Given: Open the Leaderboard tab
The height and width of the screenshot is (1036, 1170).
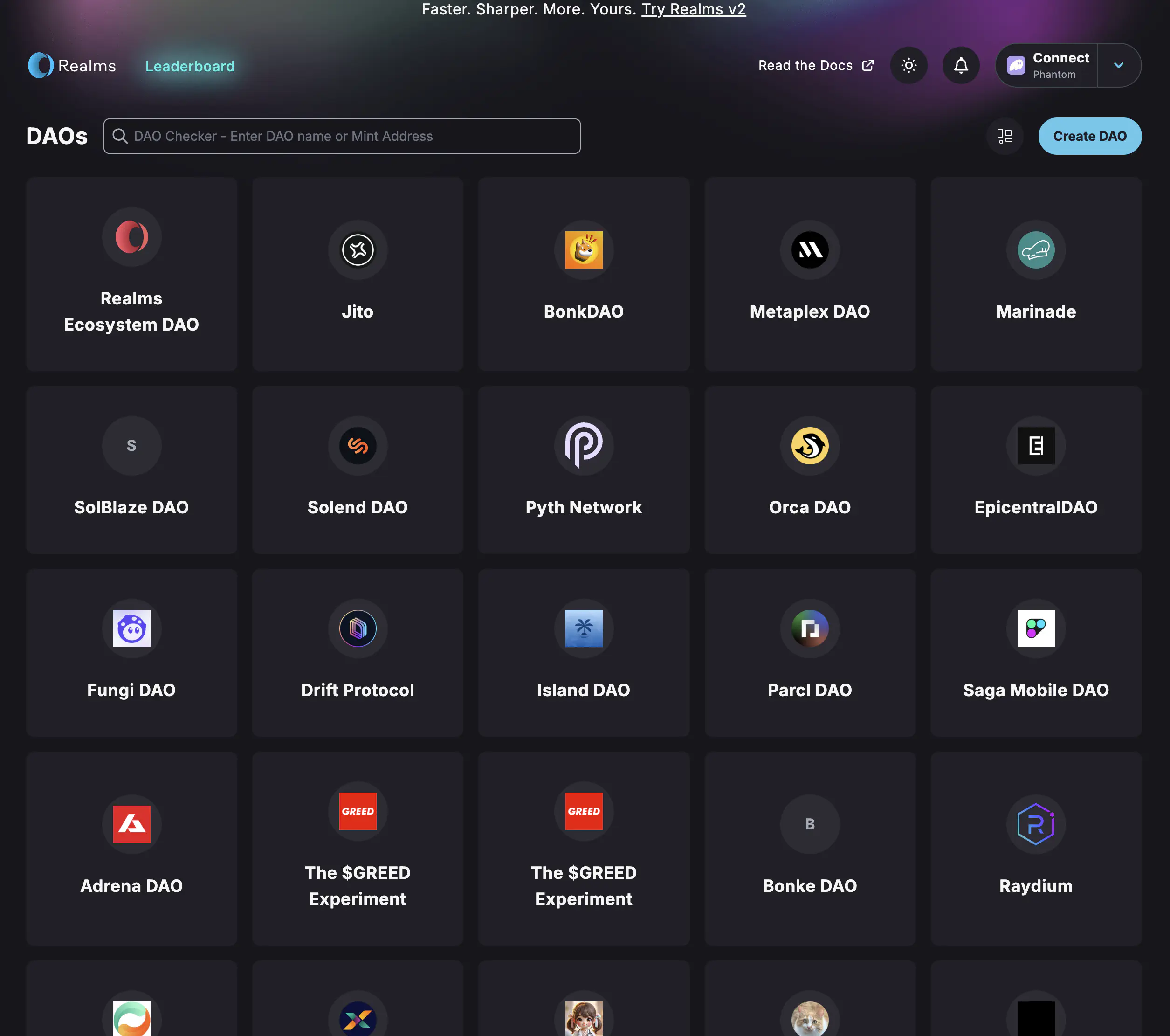Looking at the screenshot, I should tap(189, 66).
